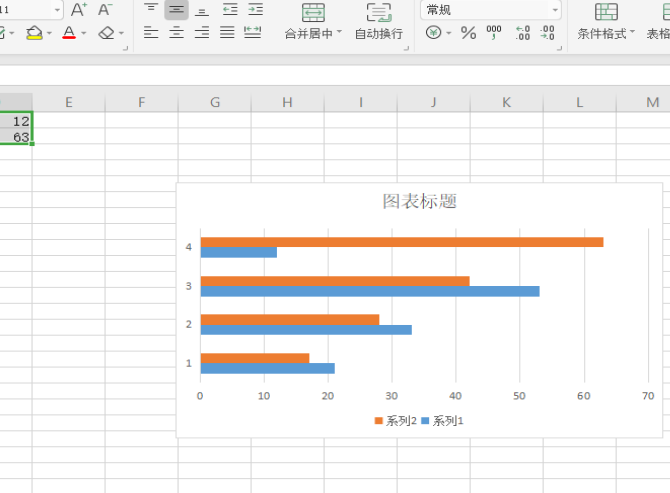Click horizontal axis label 70

click(648, 396)
